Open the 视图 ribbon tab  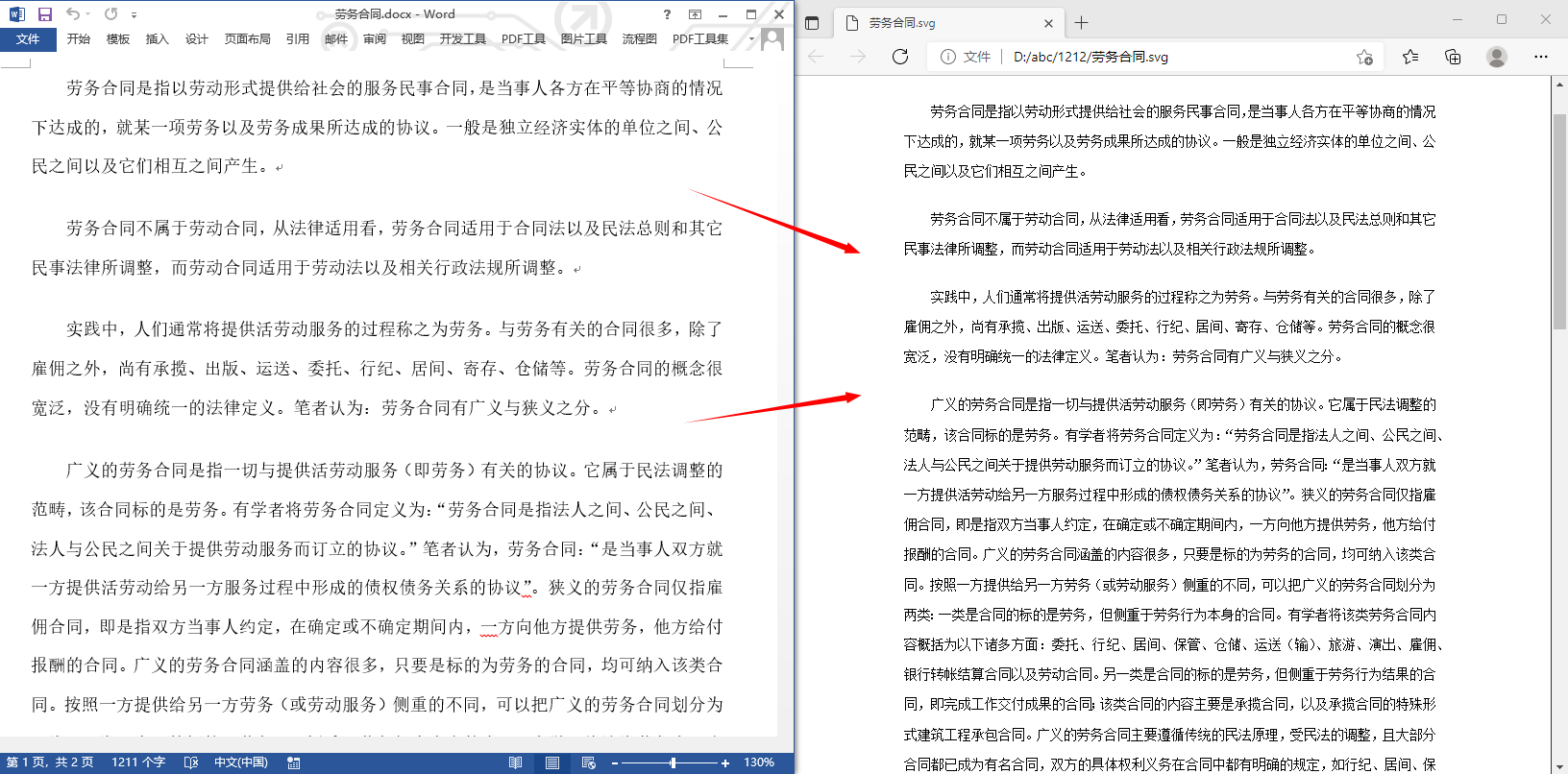pyautogui.click(x=413, y=39)
